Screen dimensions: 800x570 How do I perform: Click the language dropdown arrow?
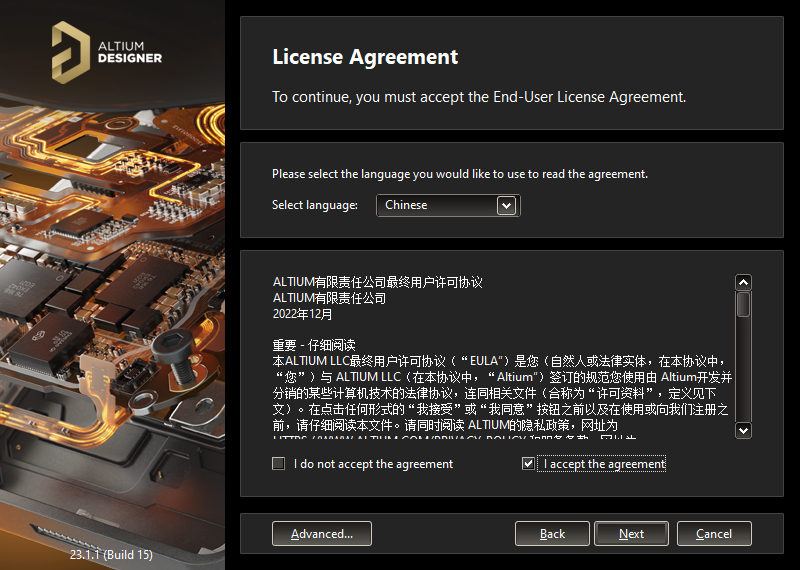(506, 206)
